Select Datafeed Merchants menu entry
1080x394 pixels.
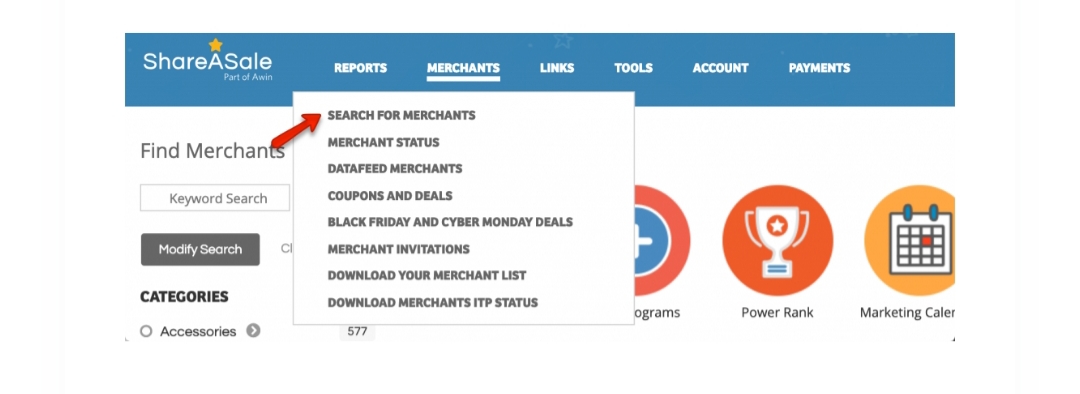point(395,169)
